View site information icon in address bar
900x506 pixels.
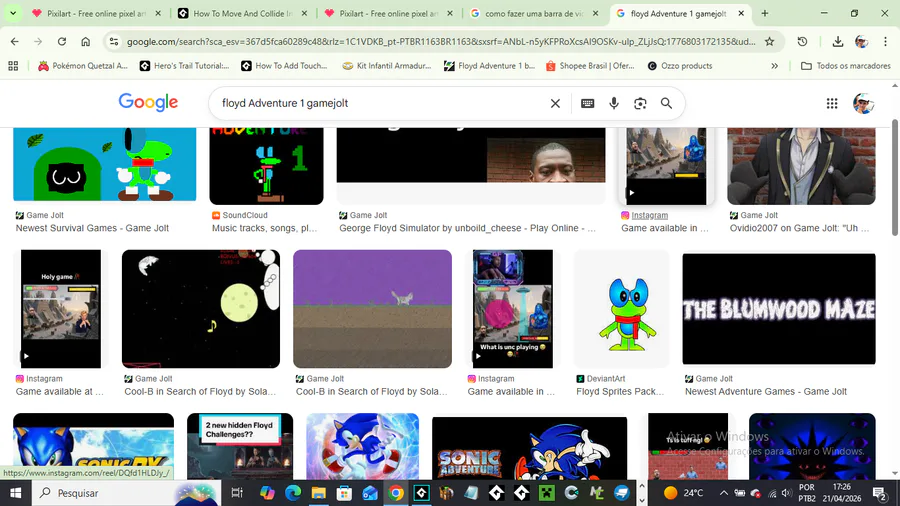pyautogui.click(x=114, y=41)
